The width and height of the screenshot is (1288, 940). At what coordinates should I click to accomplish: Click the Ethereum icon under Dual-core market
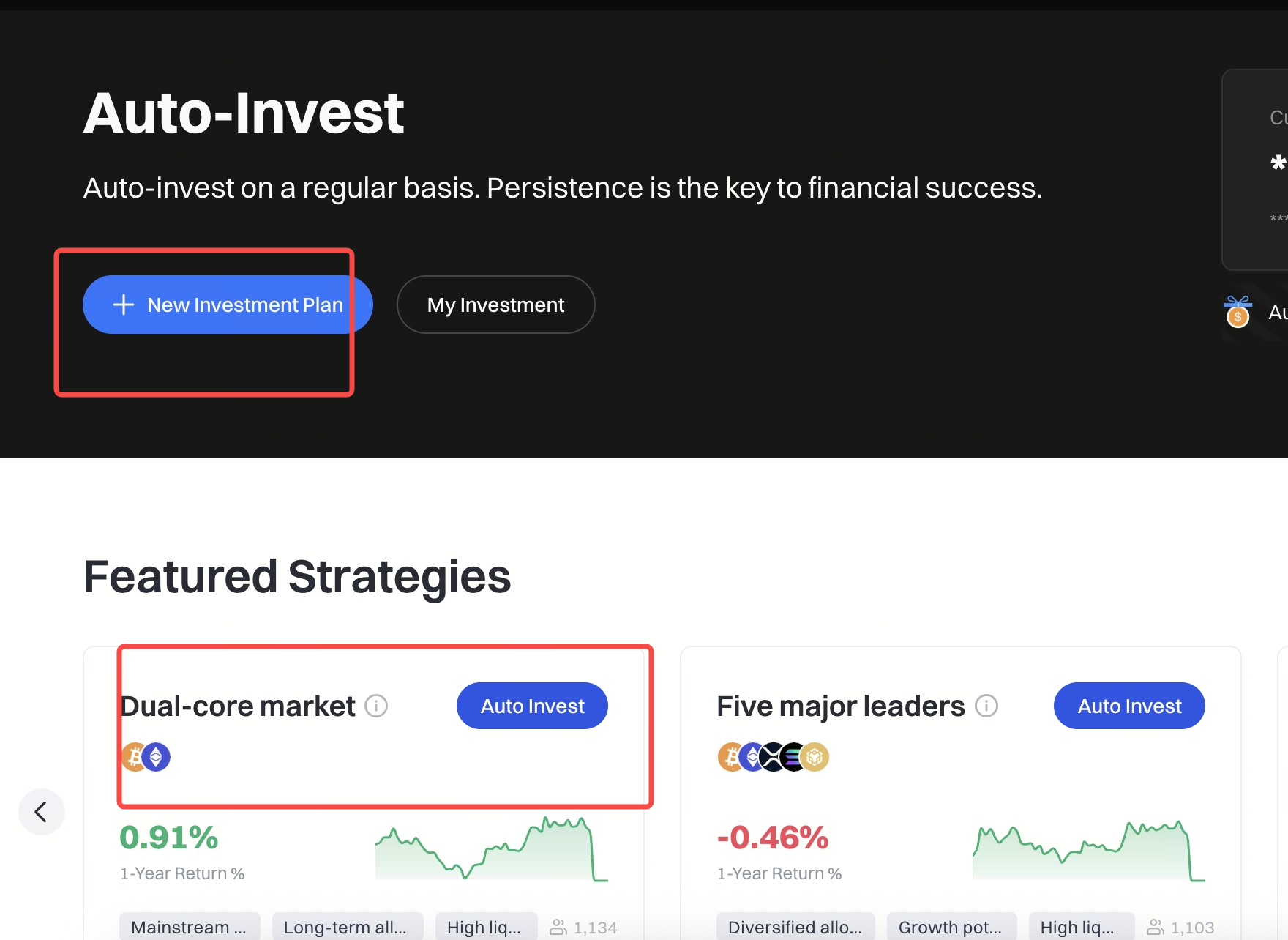coord(157,757)
